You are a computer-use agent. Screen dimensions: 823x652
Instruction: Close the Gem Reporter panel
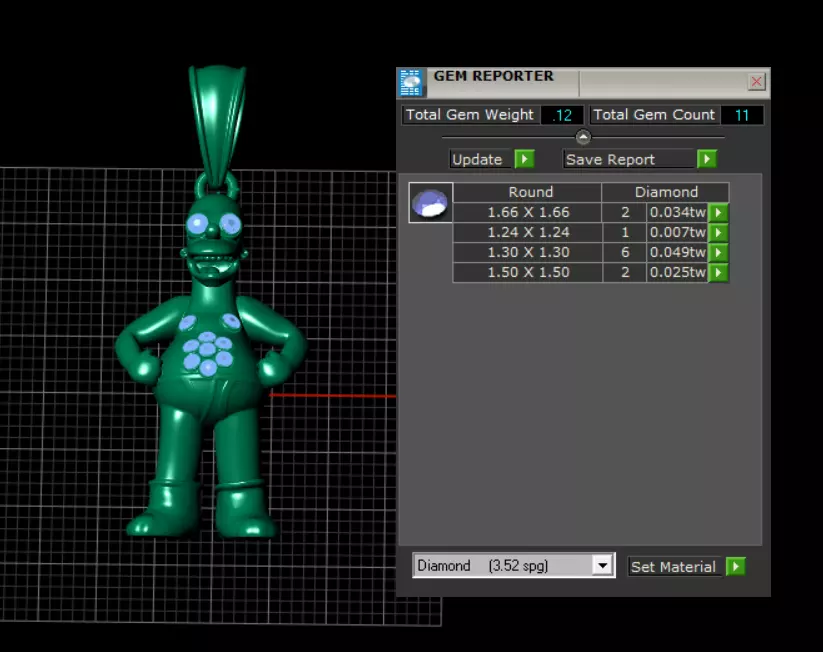pyautogui.click(x=756, y=81)
